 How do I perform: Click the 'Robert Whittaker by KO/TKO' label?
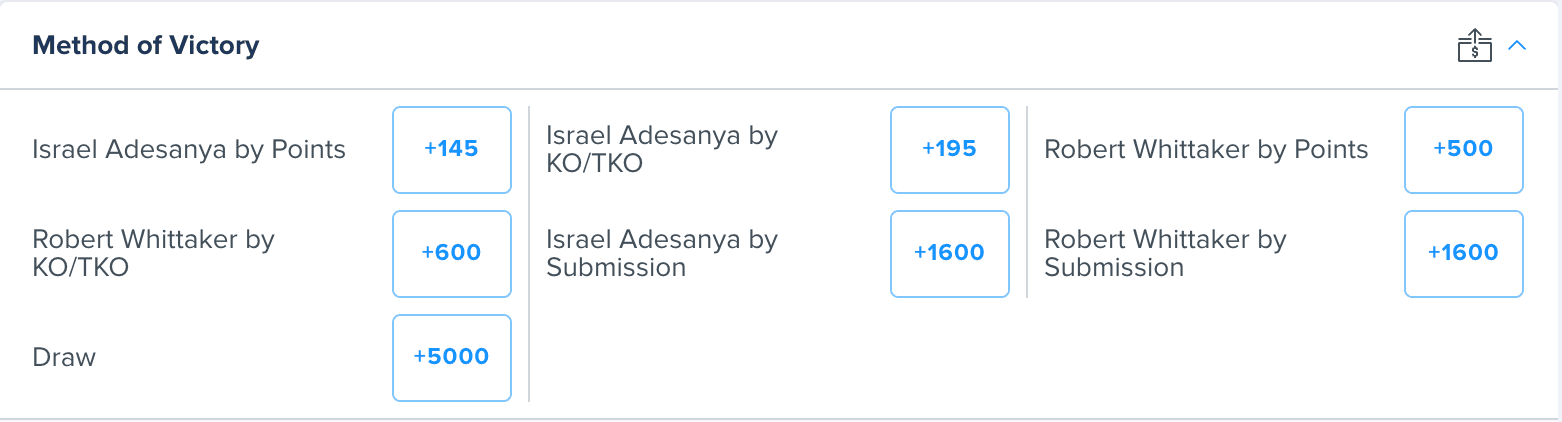click(x=154, y=254)
